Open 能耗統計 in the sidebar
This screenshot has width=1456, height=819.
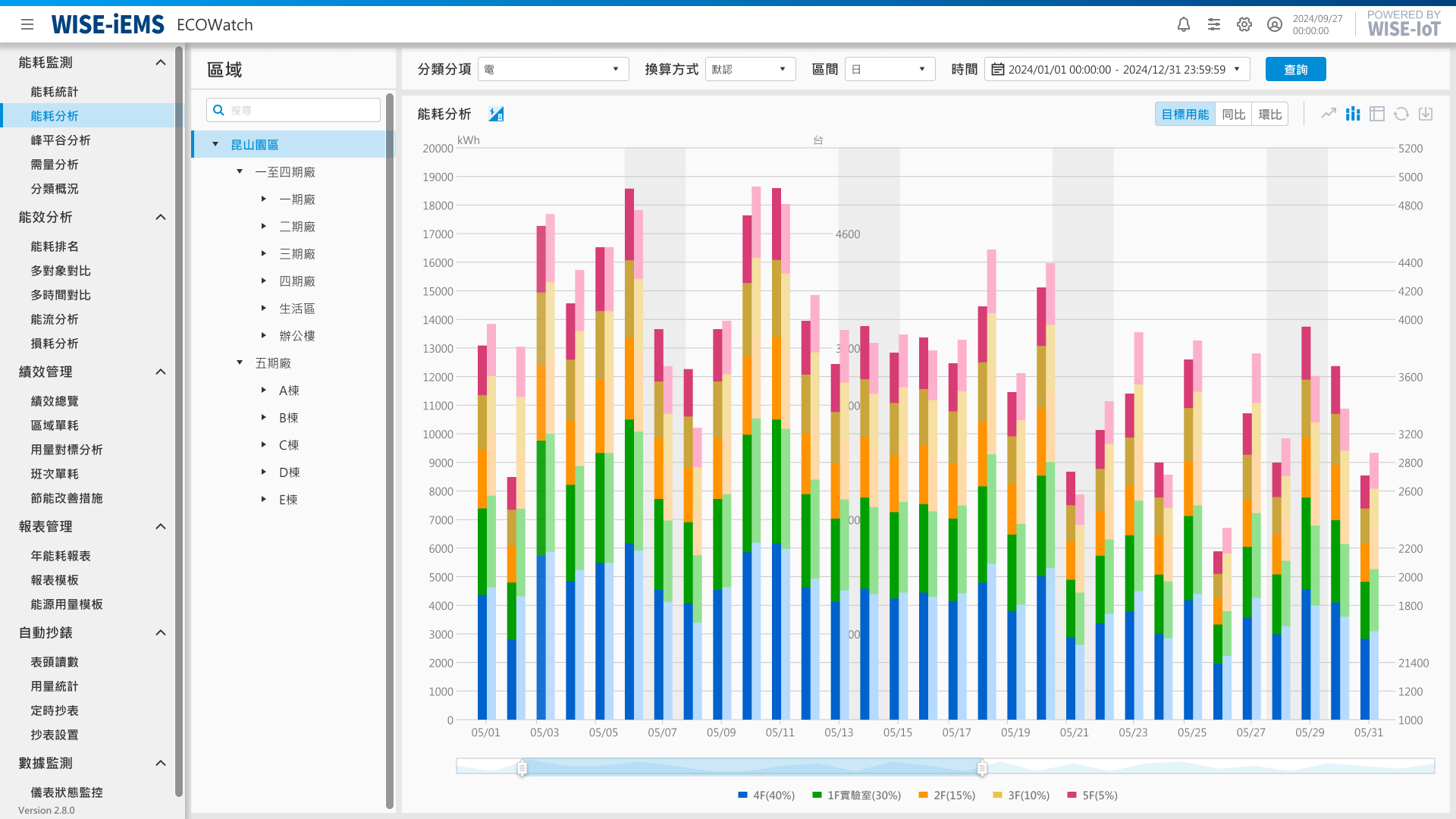tap(55, 92)
